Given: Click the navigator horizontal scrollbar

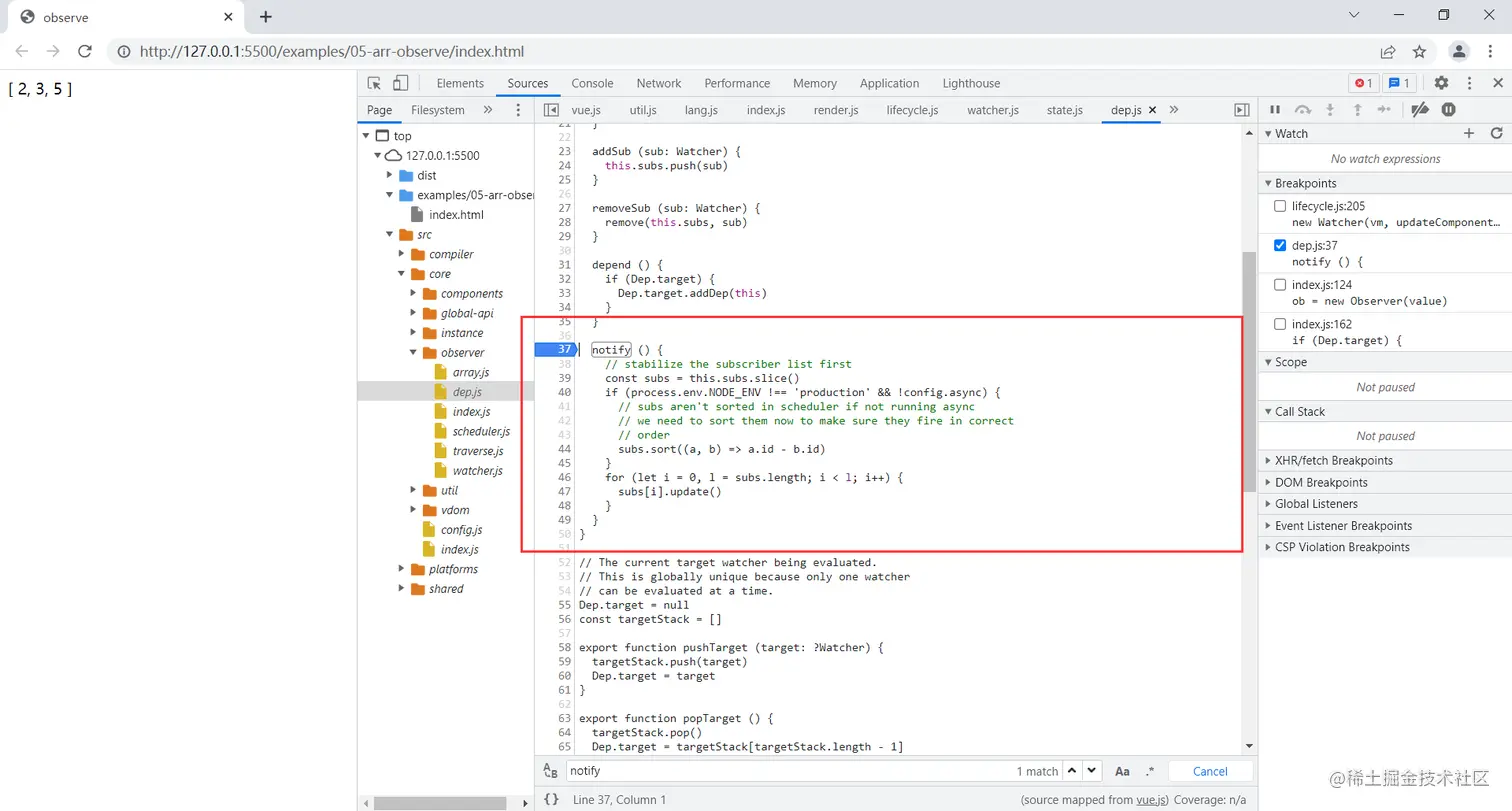Looking at the screenshot, I should [x=438, y=802].
